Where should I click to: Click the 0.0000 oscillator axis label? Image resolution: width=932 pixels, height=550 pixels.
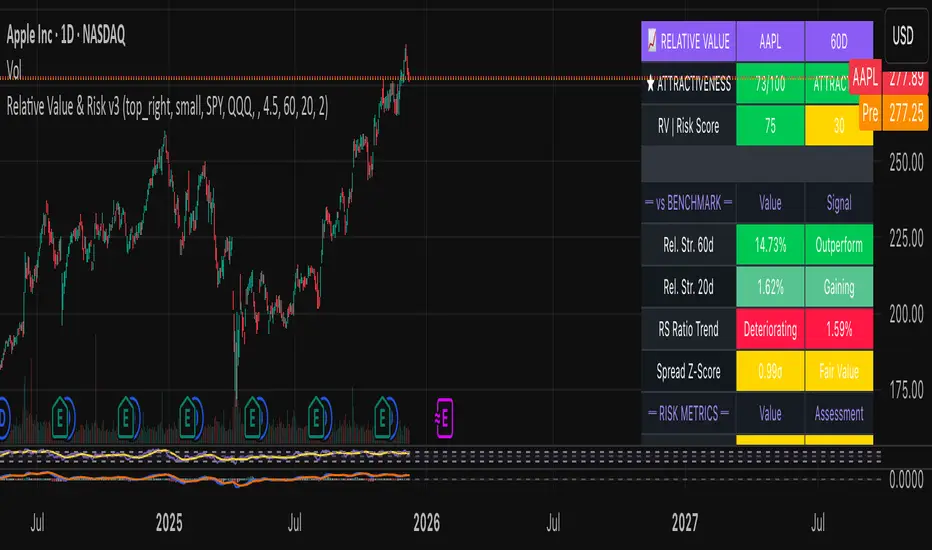coord(906,479)
